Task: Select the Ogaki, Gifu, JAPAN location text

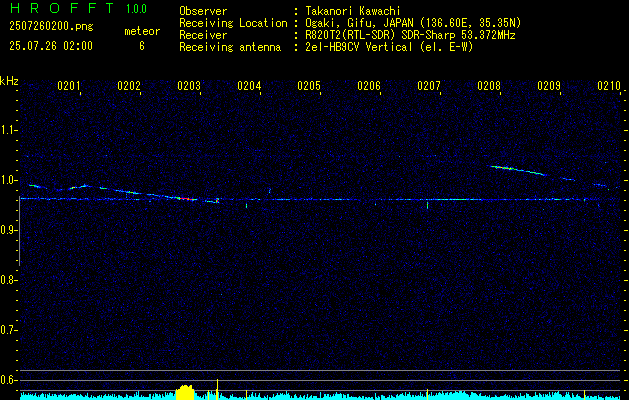Action: click(x=413, y=23)
